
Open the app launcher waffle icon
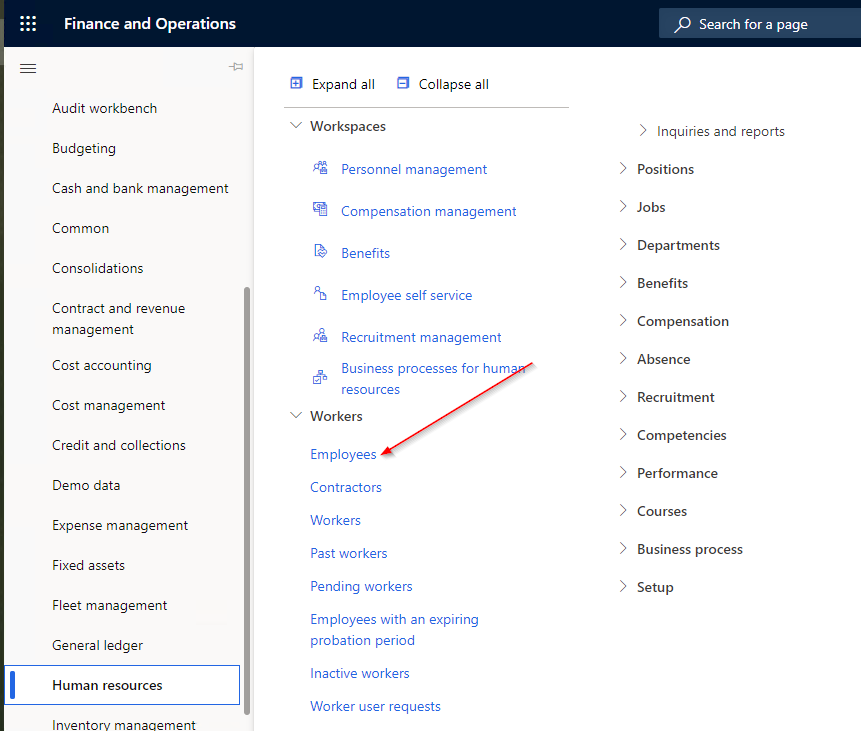tap(27, 23)
